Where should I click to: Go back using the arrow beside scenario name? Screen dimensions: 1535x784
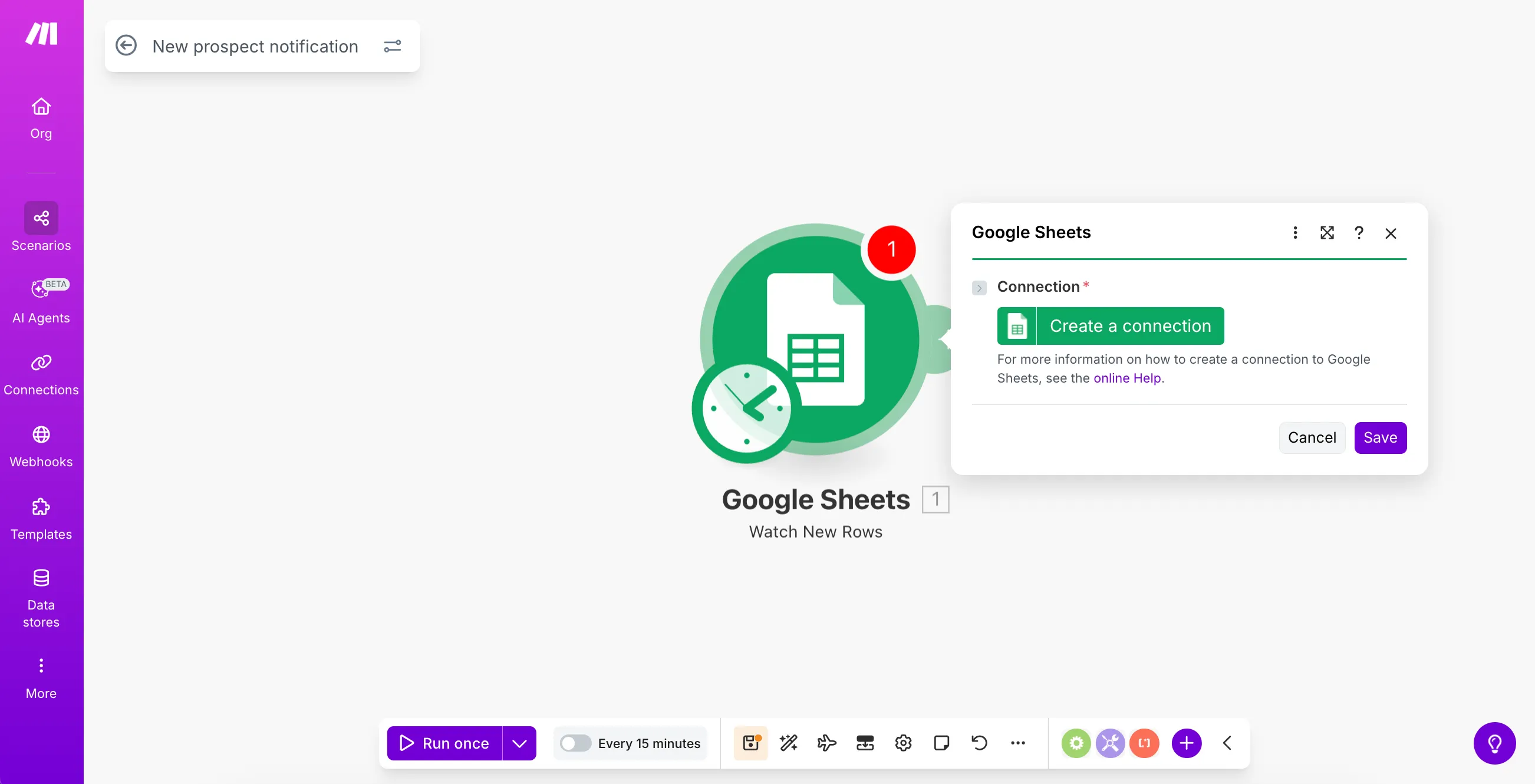point(126,46)
